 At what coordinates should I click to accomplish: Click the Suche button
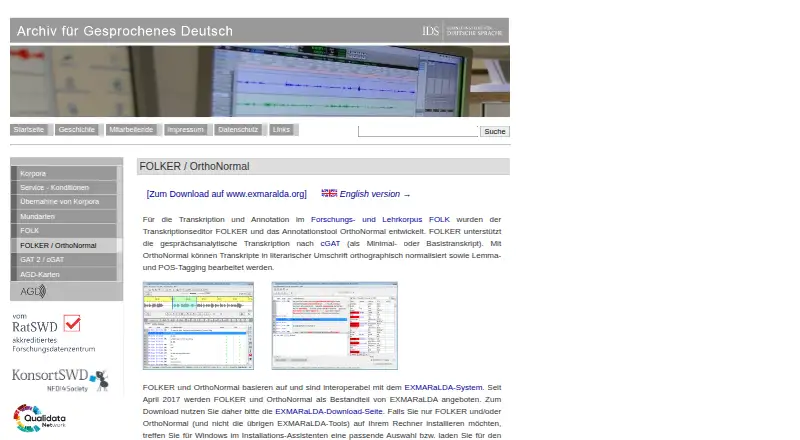pyautogui.click(x=494, y=132)
